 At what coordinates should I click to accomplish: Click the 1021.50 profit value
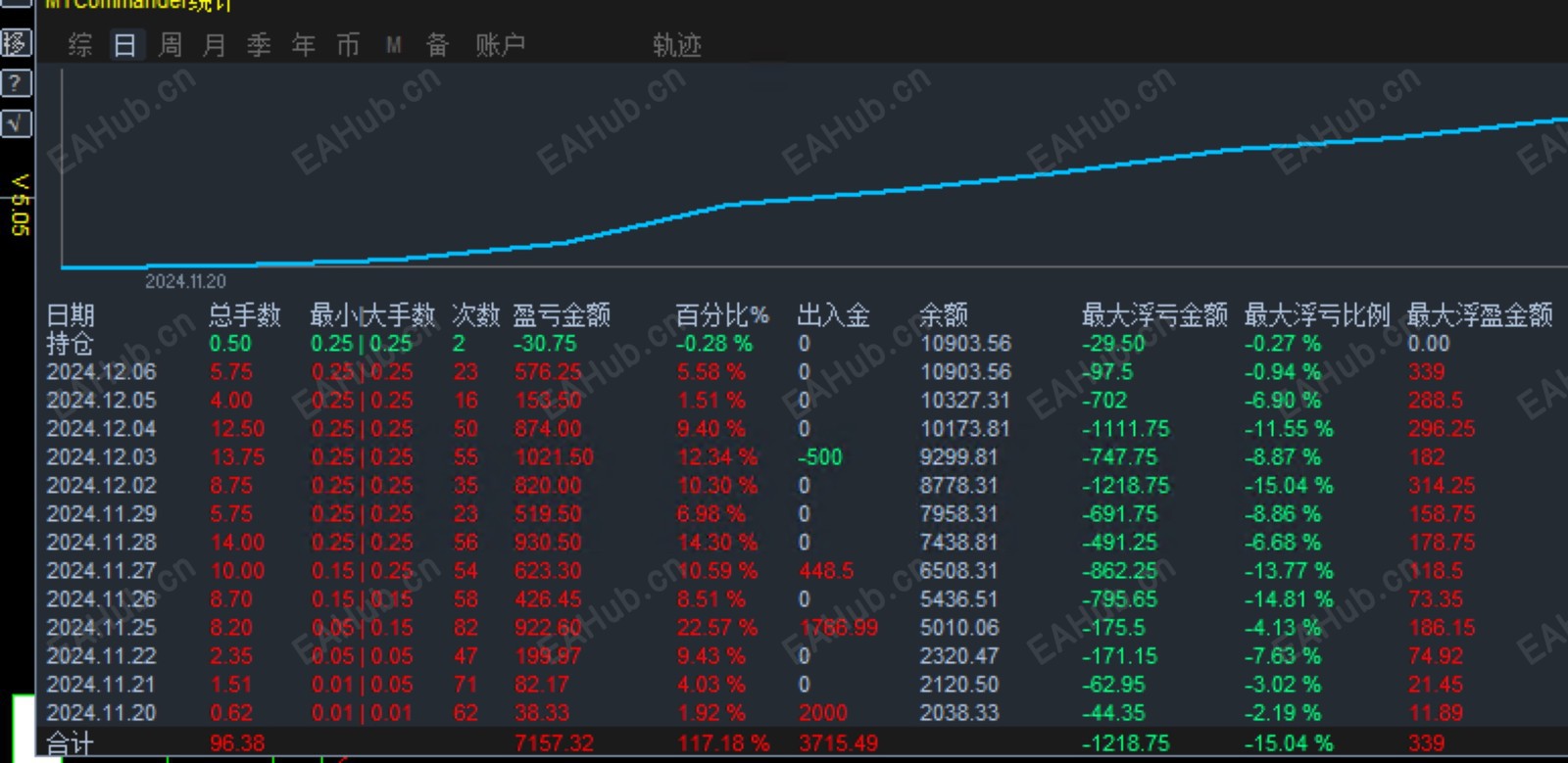554,457
